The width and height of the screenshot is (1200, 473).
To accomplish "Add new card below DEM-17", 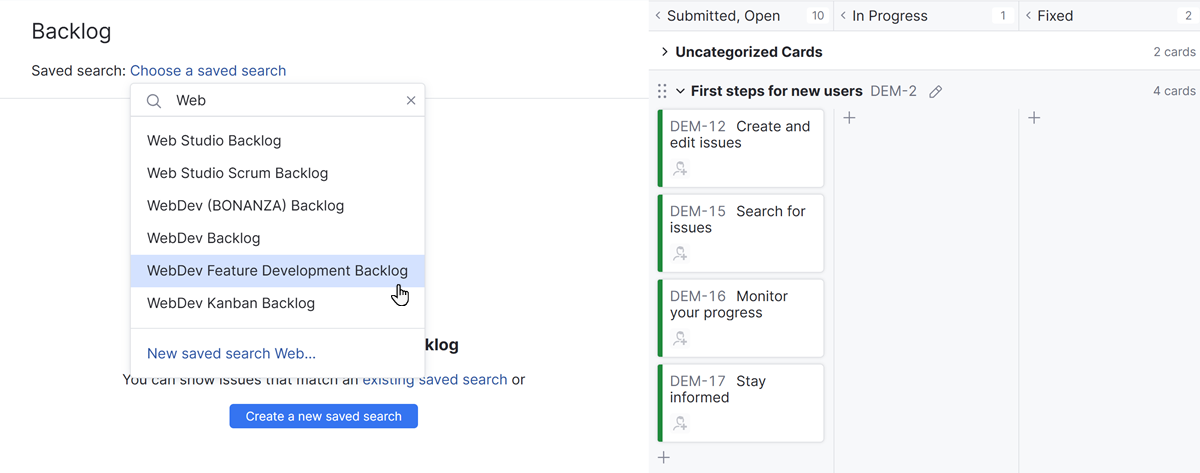I will pyautogui.click(x=664, y=458).
